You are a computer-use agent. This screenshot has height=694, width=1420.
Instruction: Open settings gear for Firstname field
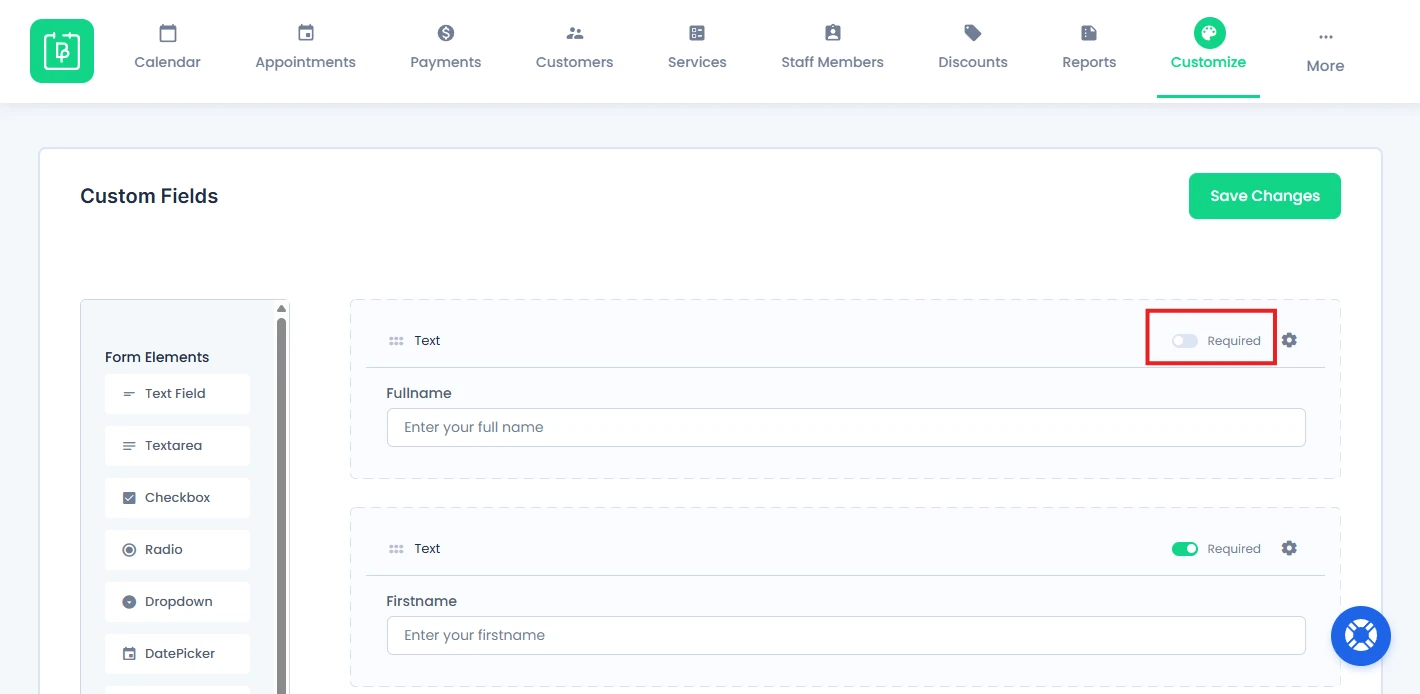tap(1289, 548)
